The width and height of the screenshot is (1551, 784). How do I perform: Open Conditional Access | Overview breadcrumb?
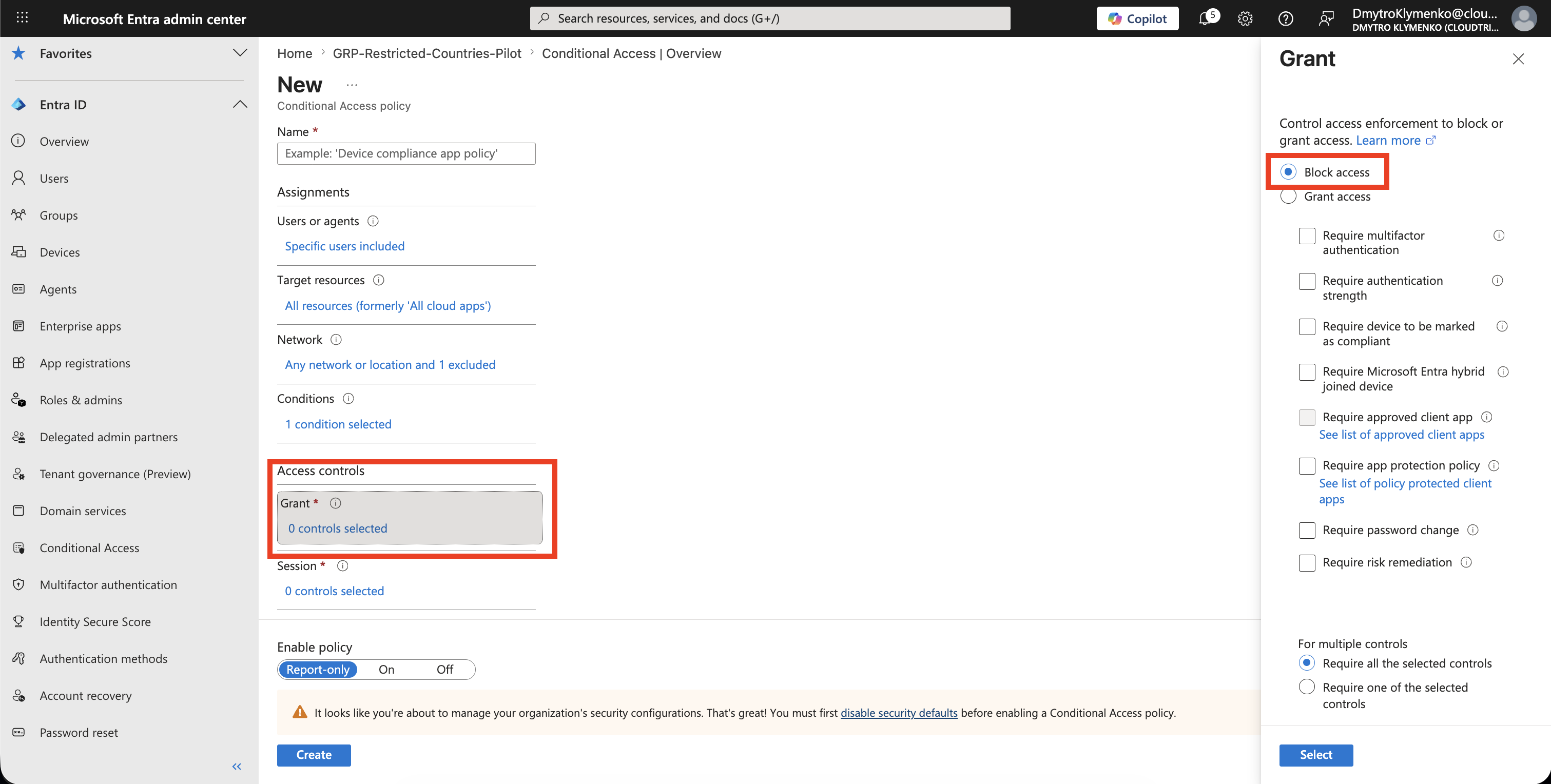631,53
